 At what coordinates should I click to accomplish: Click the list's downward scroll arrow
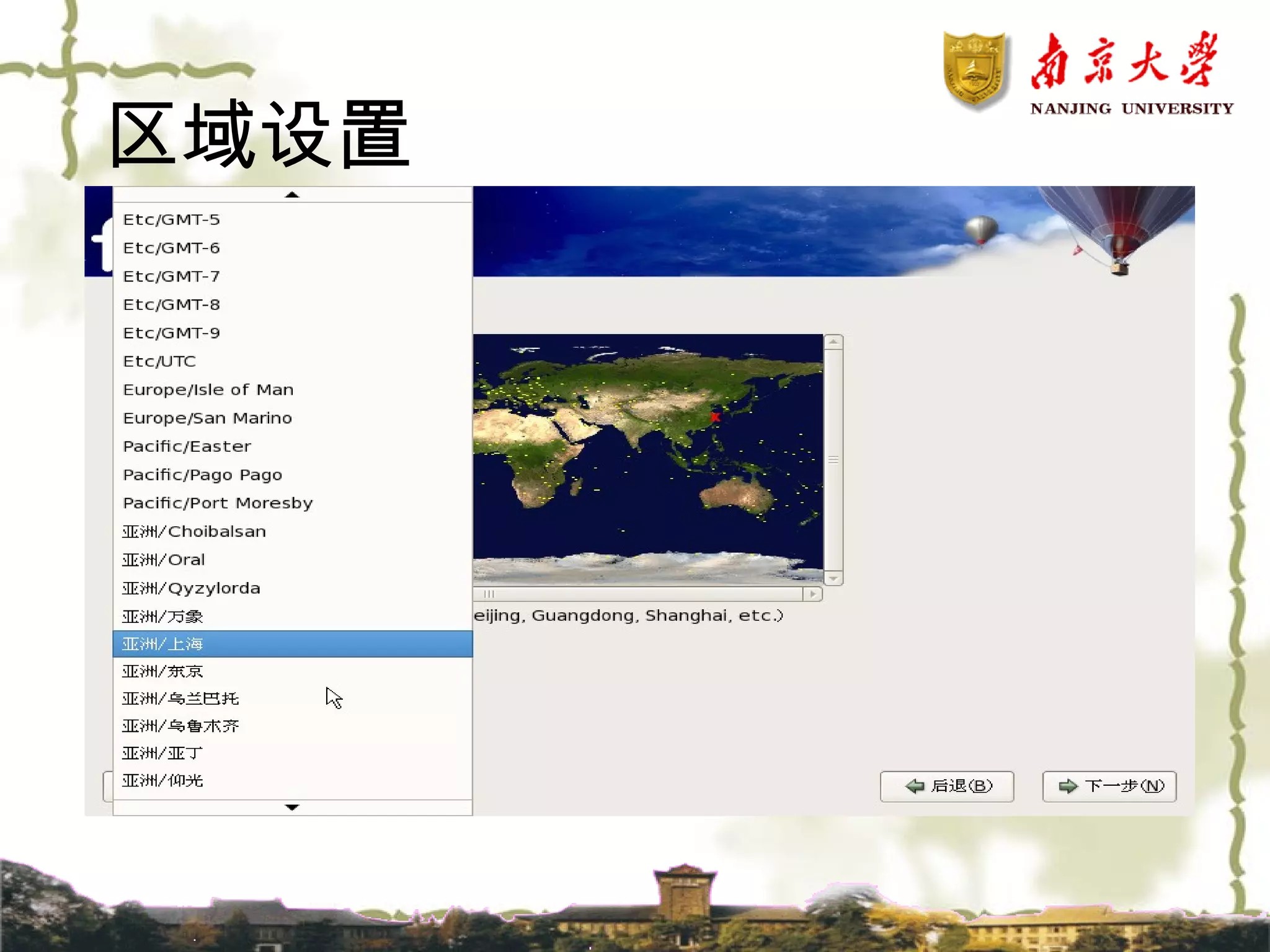292,807
